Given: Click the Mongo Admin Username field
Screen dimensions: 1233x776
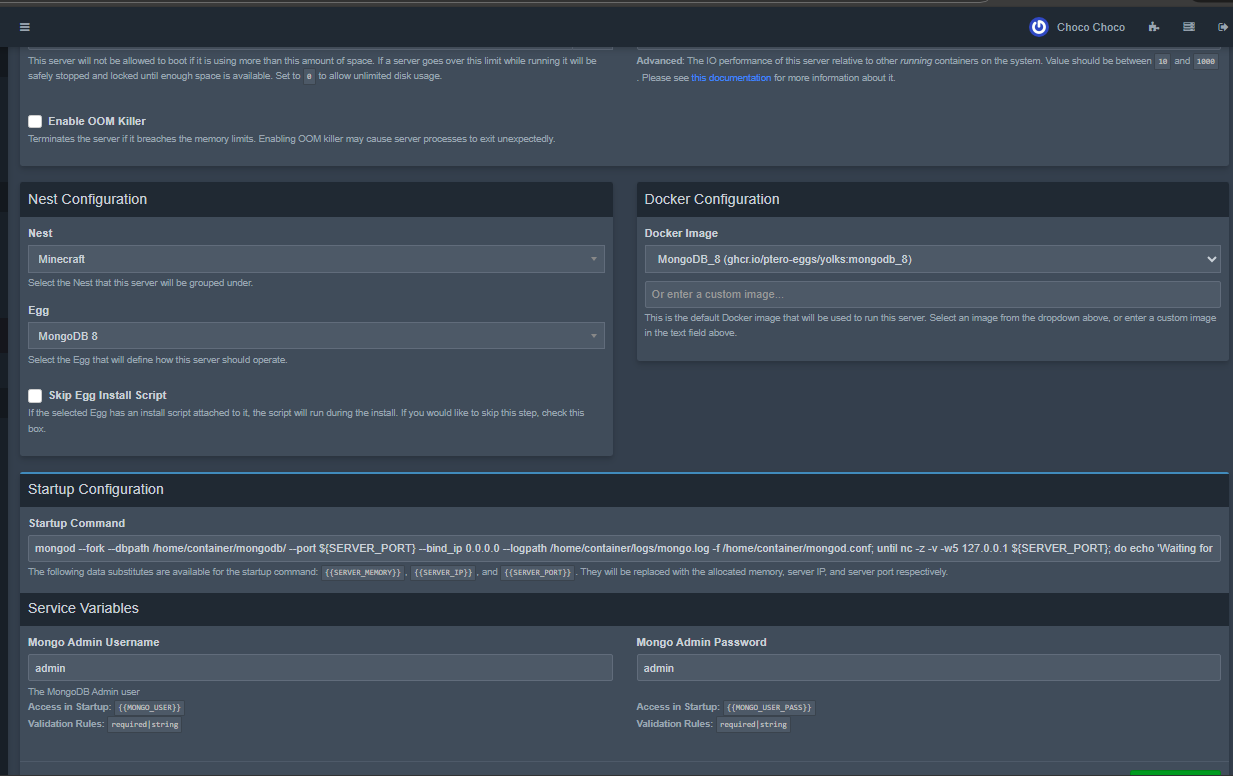Looking at the screenshot, I should (320, 667).
